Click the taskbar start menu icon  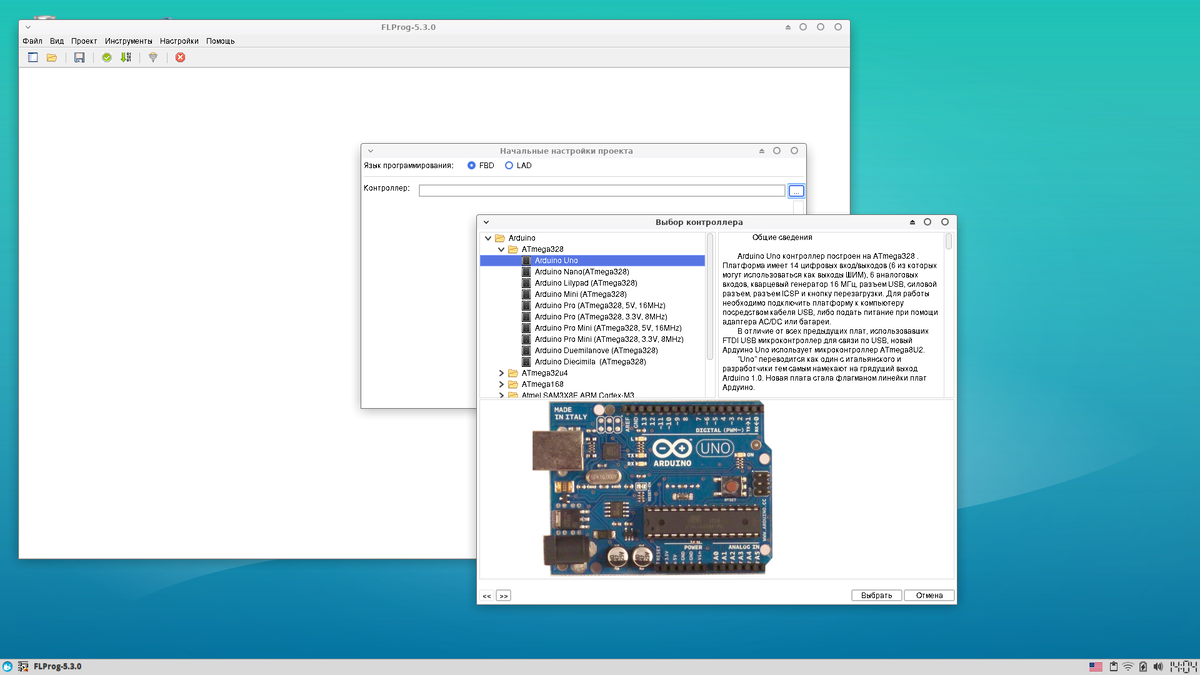tap(7, 667)
